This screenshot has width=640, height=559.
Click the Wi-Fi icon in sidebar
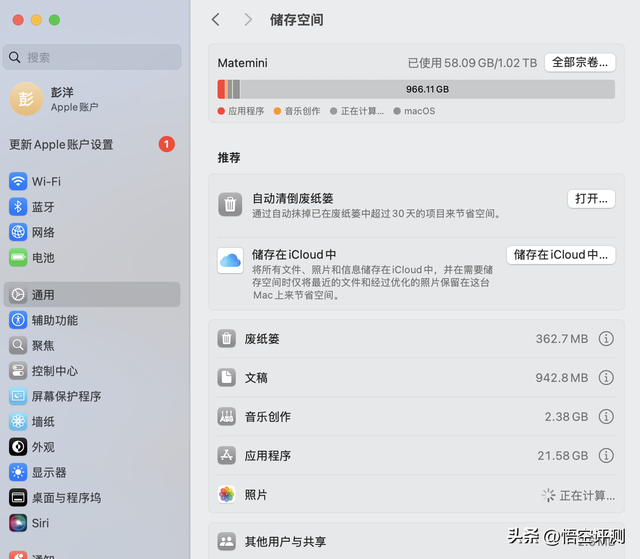[18, 181]
